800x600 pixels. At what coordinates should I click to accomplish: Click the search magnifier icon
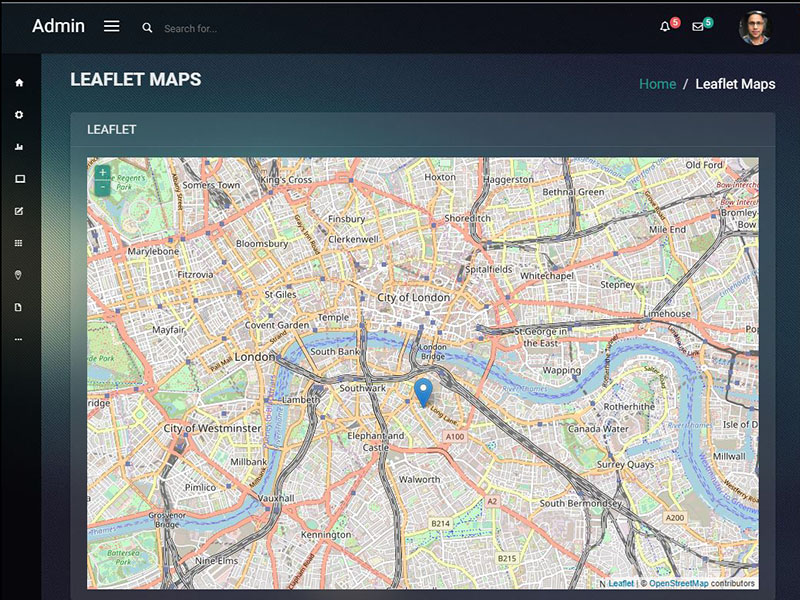click(x=147, y=28)
